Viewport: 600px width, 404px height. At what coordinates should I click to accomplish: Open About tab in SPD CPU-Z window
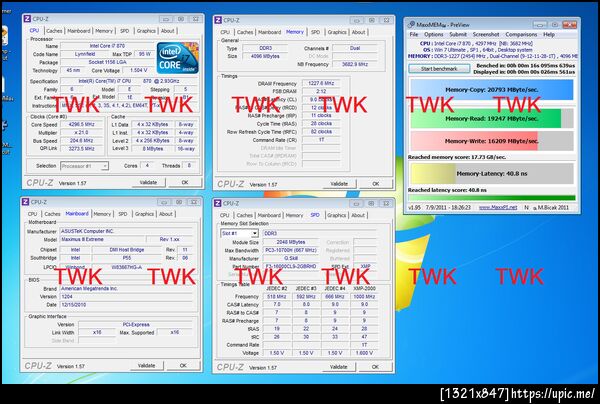click(358, 215)
